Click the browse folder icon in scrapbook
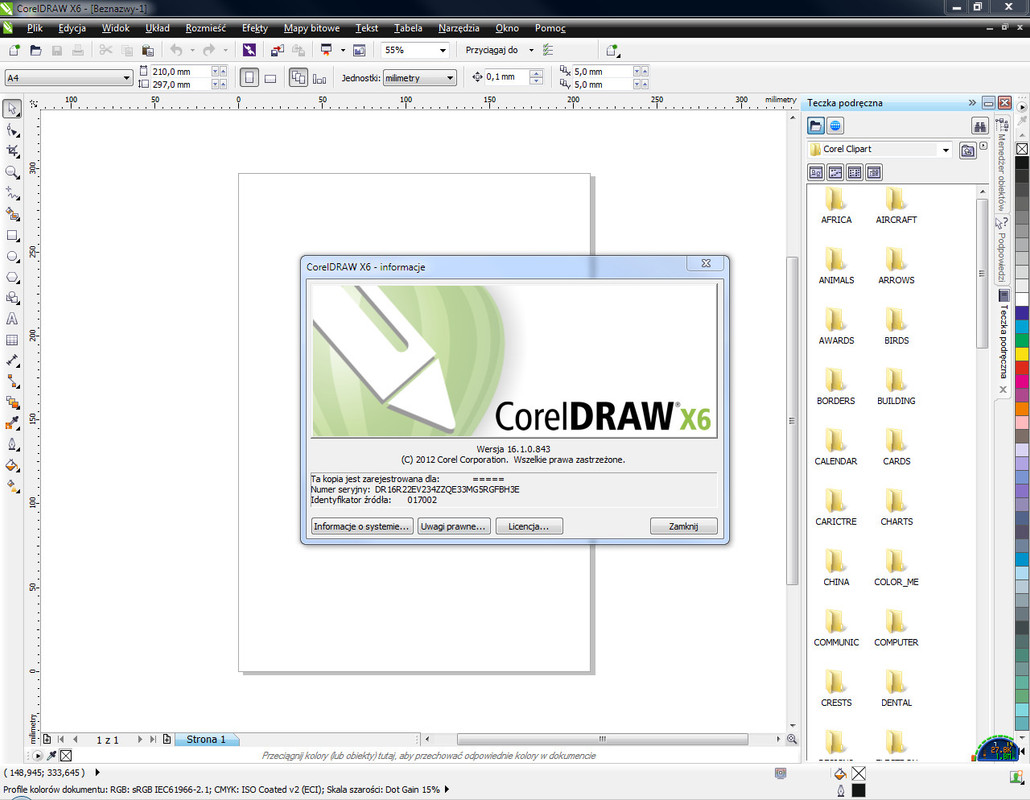The width and height of the screenshot is (1030, 800). [x=968, y=151]
